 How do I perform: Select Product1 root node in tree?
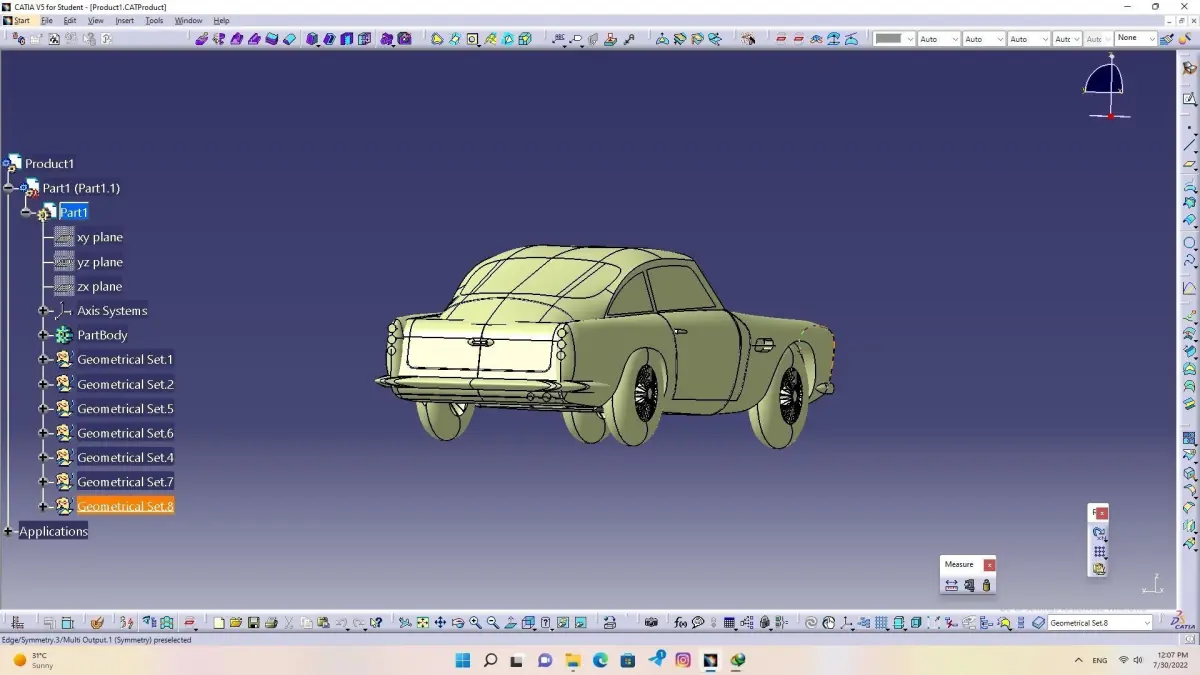pyautogui.click(x=49, y=163)
